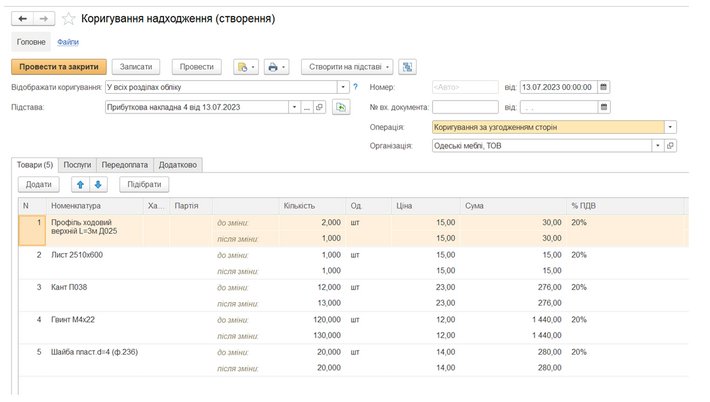Click the № вх. документа input field
The height and width of the screenshot is (402, 710).
tap(465, 107)
